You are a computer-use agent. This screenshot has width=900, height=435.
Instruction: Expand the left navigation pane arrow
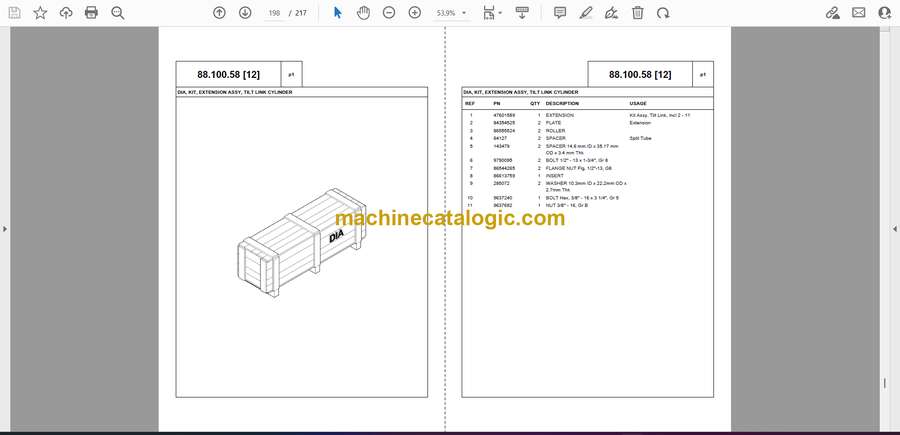[x=5, y=229]
